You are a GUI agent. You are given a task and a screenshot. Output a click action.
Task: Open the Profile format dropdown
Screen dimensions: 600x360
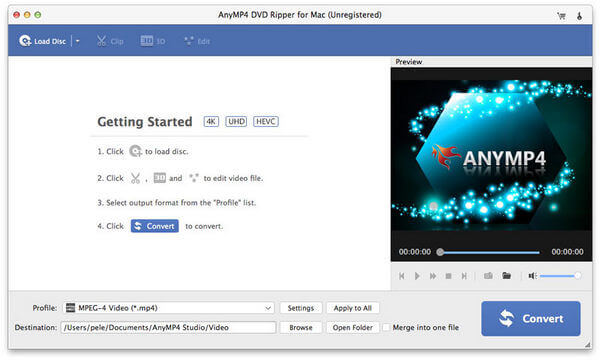coord(168,308)
